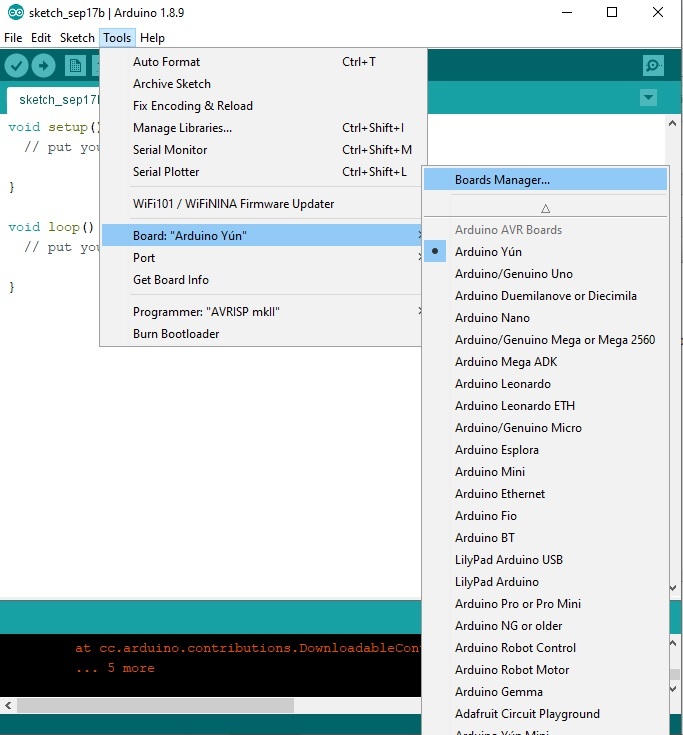Choose Arduino Mini board
This screenshot has width=683, height=735.
pyautogui.click(x=545, y=472)
